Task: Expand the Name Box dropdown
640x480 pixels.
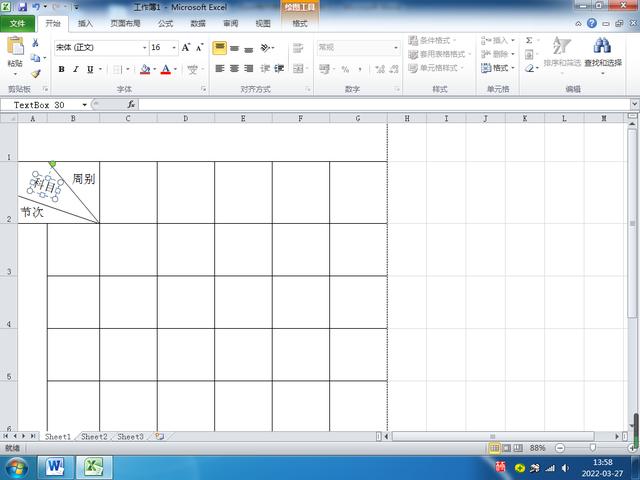Action: tap(84, 105)
